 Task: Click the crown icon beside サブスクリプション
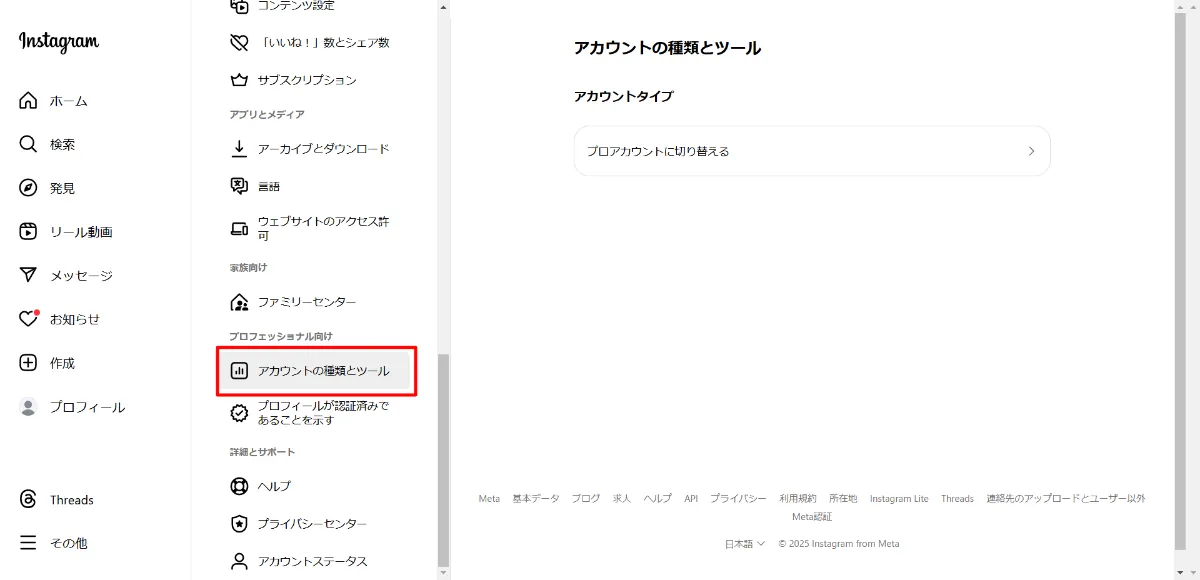[239, 80]
